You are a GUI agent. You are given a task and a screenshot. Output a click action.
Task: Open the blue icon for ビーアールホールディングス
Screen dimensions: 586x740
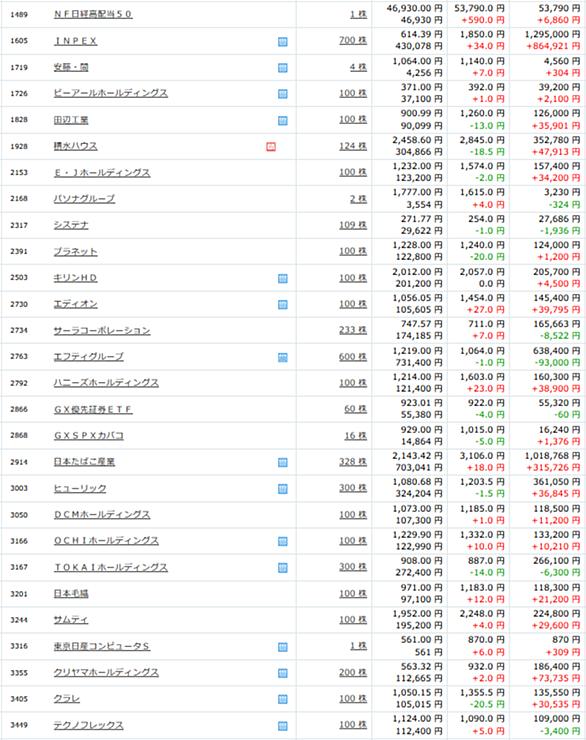[x=283, y=94]
